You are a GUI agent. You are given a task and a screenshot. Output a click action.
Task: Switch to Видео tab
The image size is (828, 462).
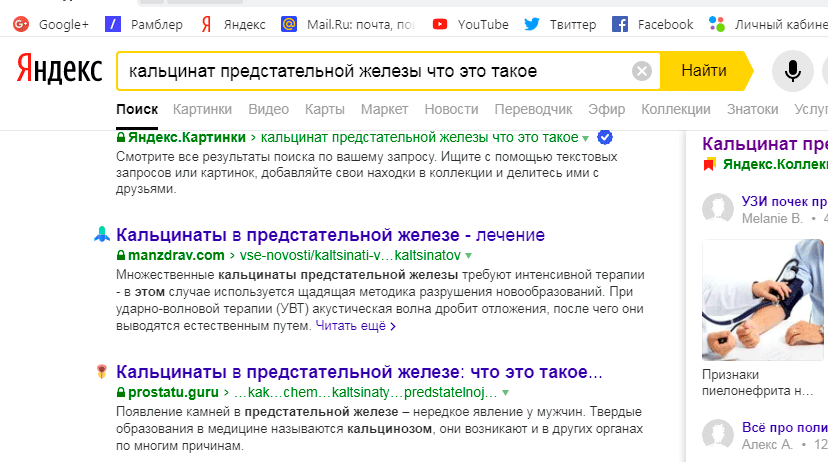click(269, 109)
